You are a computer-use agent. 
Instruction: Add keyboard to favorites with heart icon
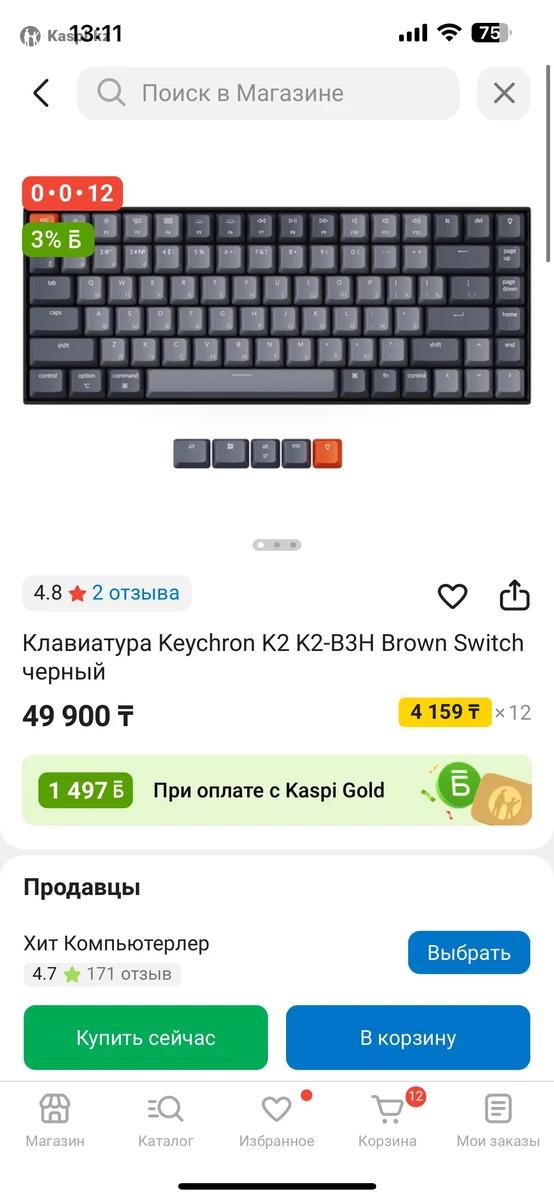[x=453, y=596]
